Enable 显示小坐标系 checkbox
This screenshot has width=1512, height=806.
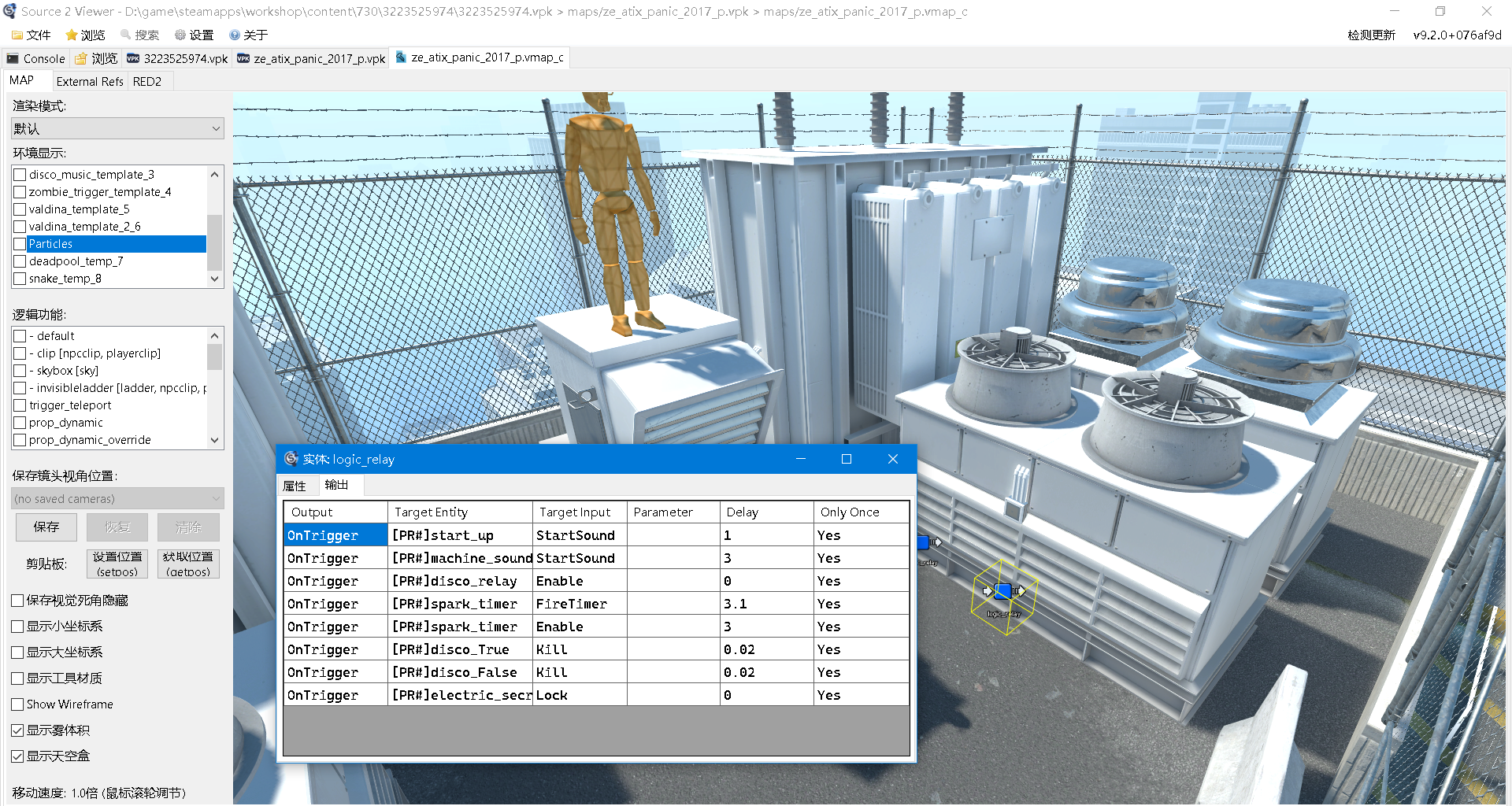pyautogui.click(x=17, y=627)
